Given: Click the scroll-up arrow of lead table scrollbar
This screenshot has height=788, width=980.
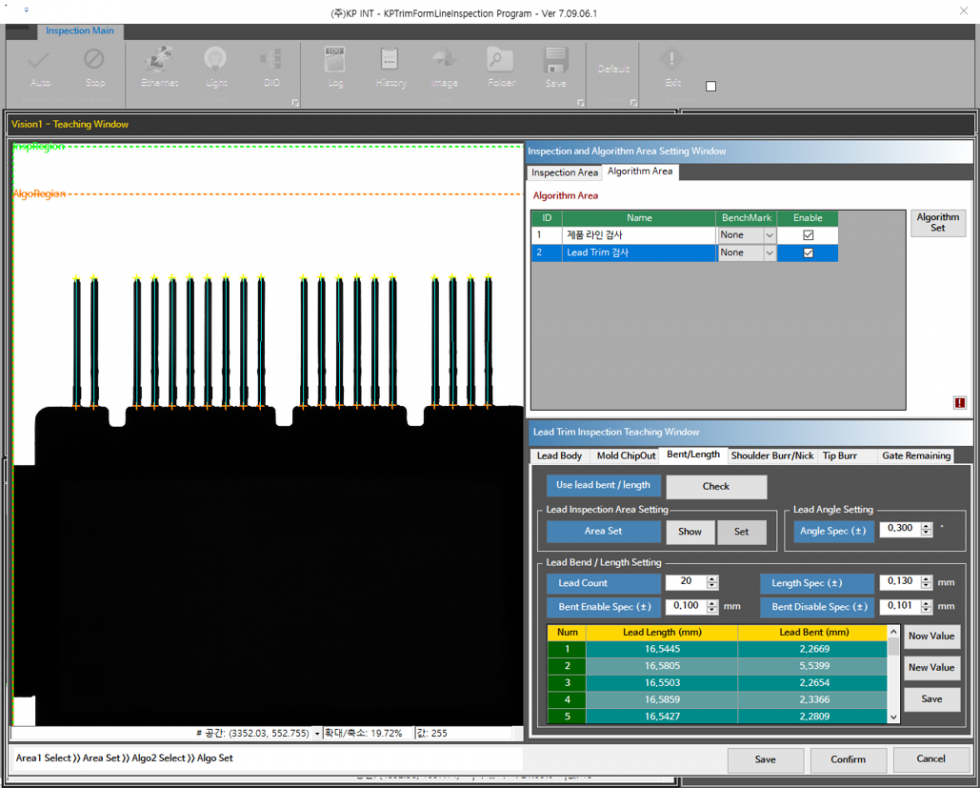Looking at the screenshot, I should coord(893,632).
